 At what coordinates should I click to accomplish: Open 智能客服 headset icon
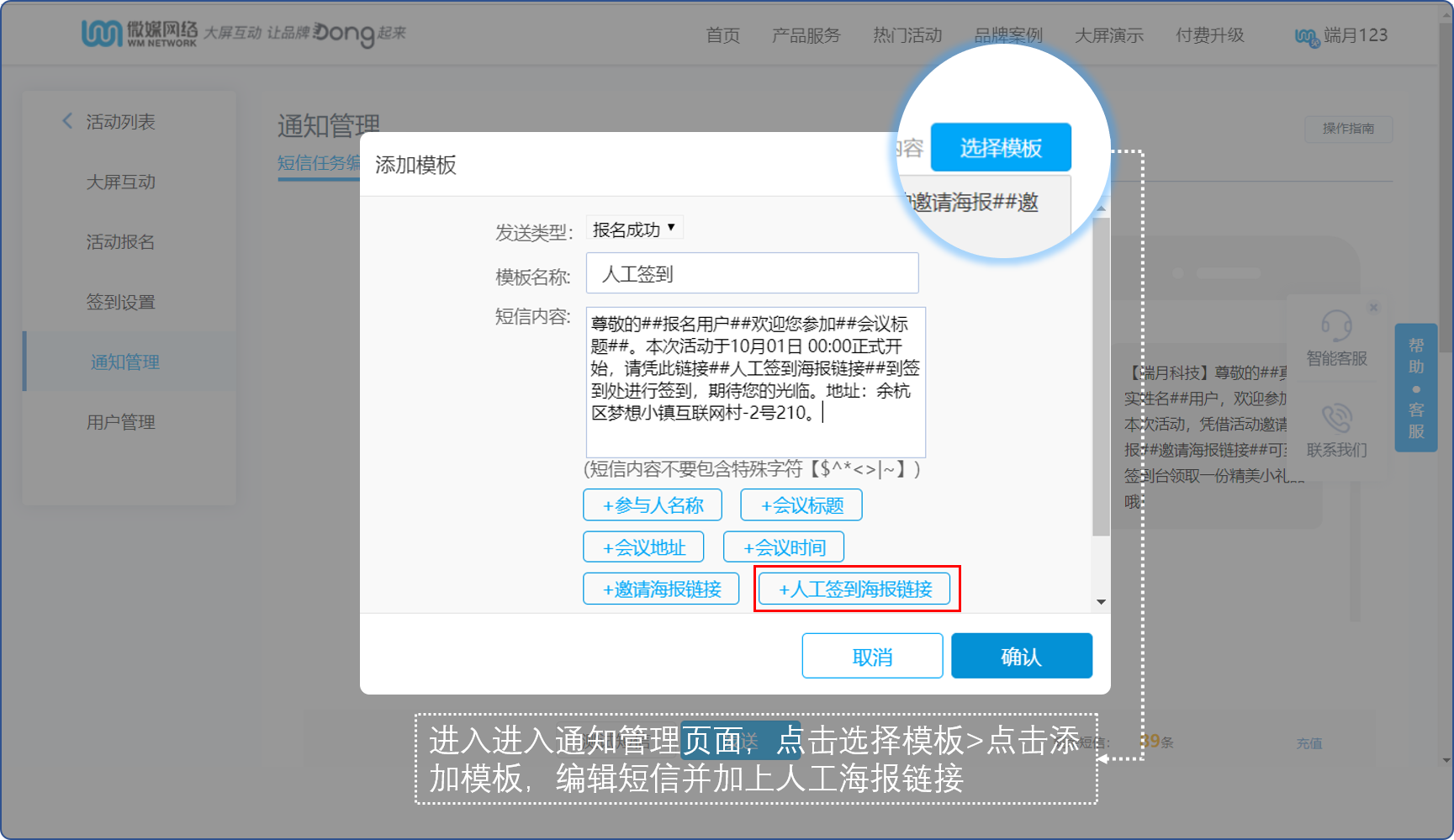coord(1336,329)
